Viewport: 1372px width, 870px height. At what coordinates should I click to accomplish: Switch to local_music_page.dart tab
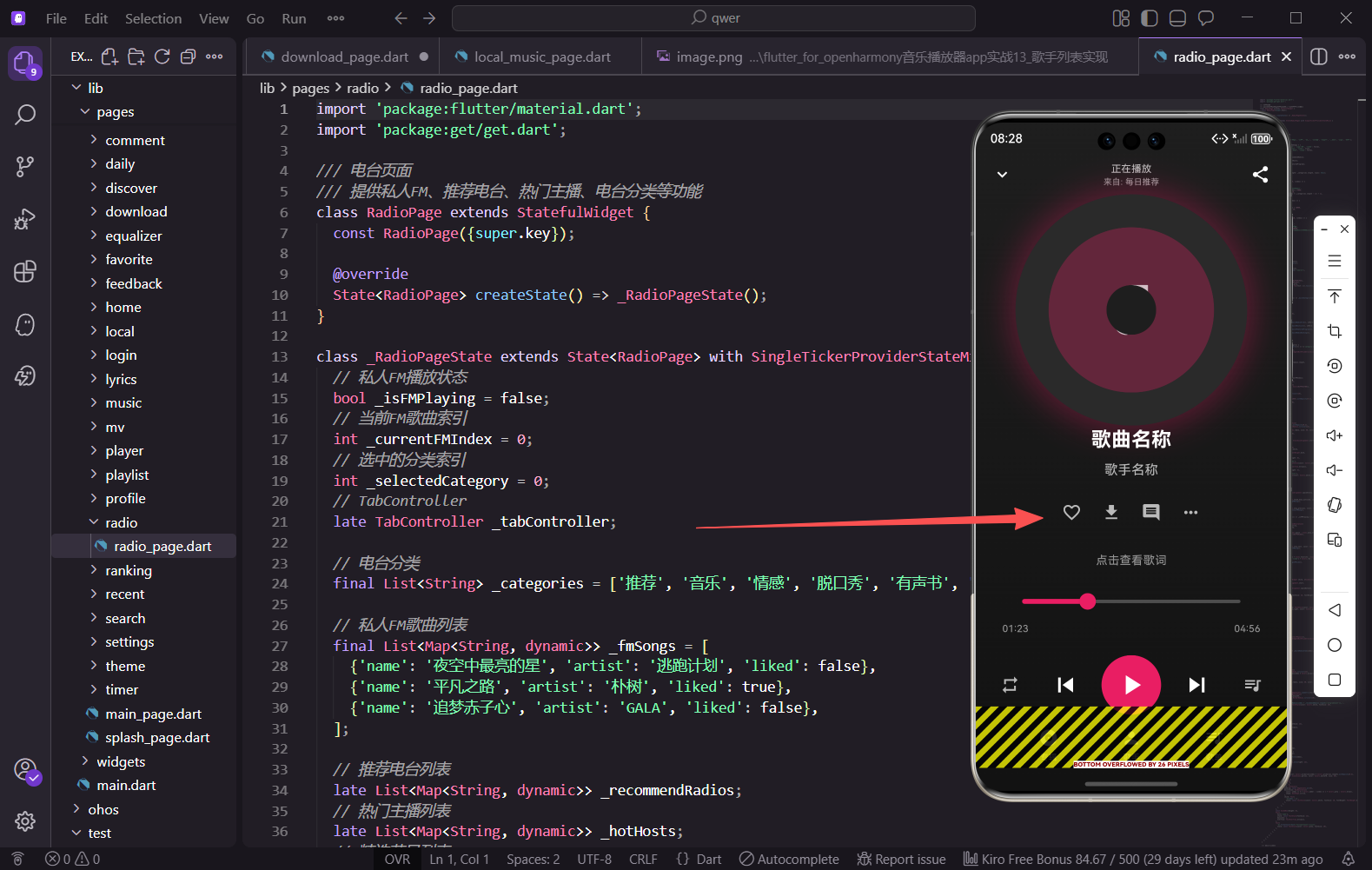542,56
